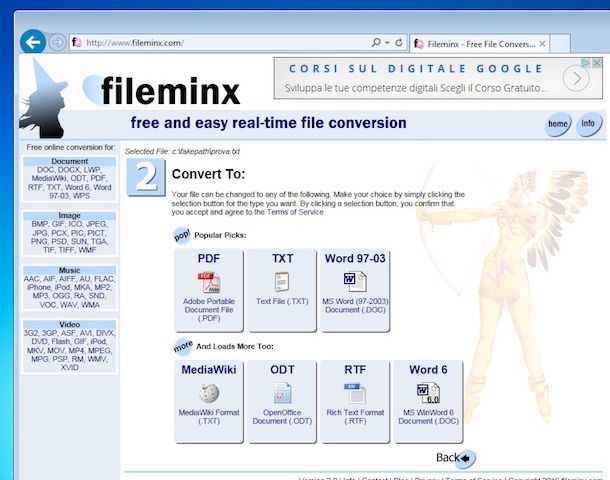Screen dimensions: 610x480
Task: Select the Text File (.TXT) label
Action: [282, 301]
